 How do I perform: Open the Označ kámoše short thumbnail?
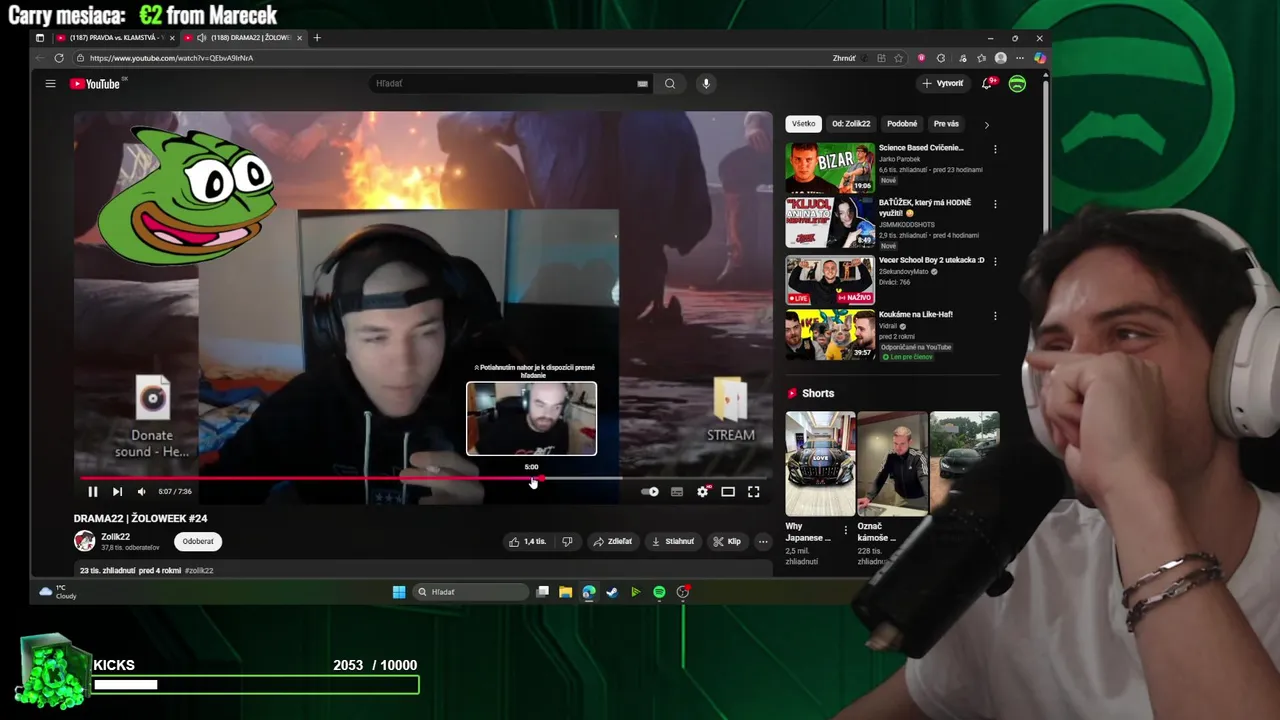point(892,463)
